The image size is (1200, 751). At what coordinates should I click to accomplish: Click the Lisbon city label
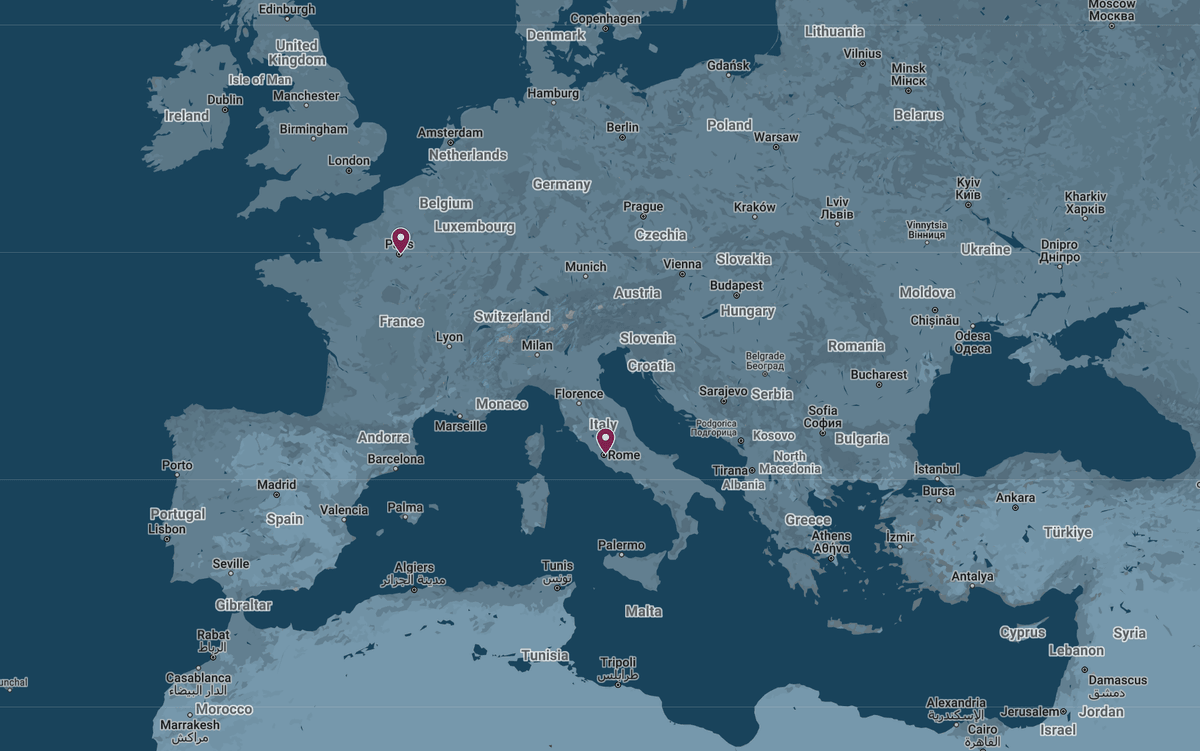click(x=166, y=529)
